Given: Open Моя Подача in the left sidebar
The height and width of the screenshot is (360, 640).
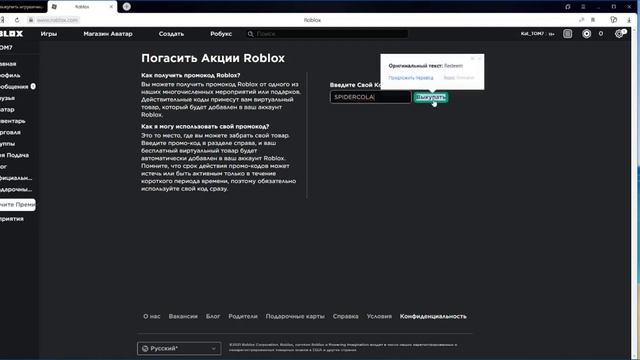Looking at the screenshot, I should click(x=14, y=155).
